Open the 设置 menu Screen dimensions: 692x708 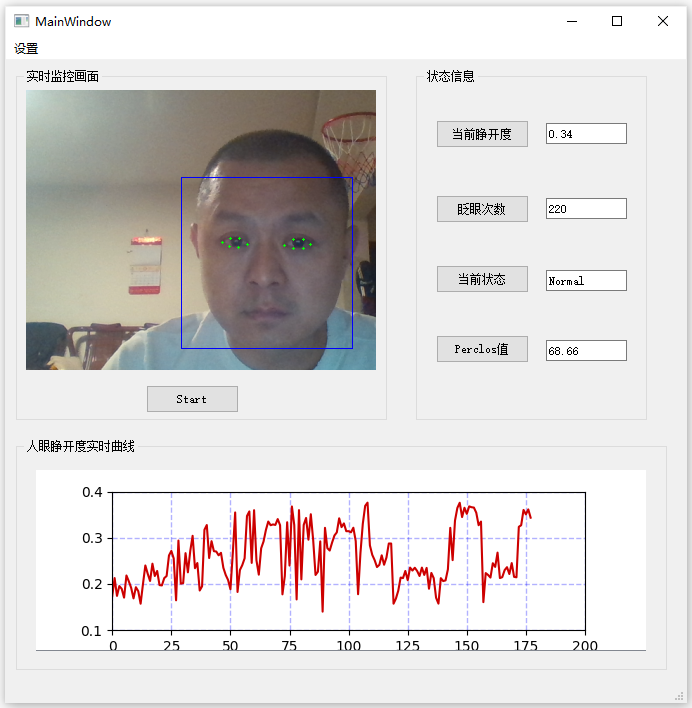26,48
